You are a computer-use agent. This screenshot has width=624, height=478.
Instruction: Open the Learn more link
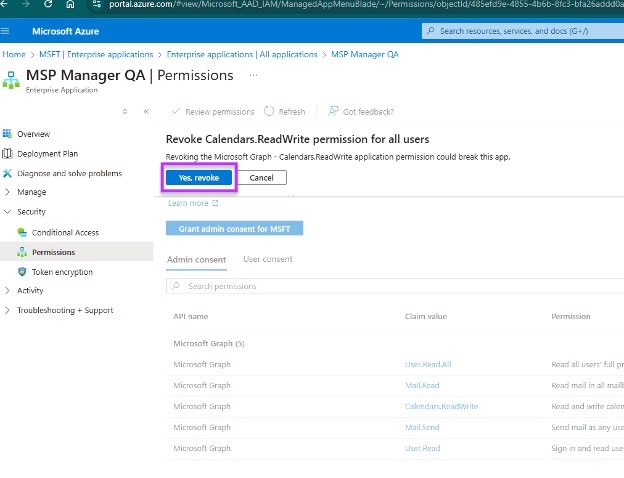[188, 203]
